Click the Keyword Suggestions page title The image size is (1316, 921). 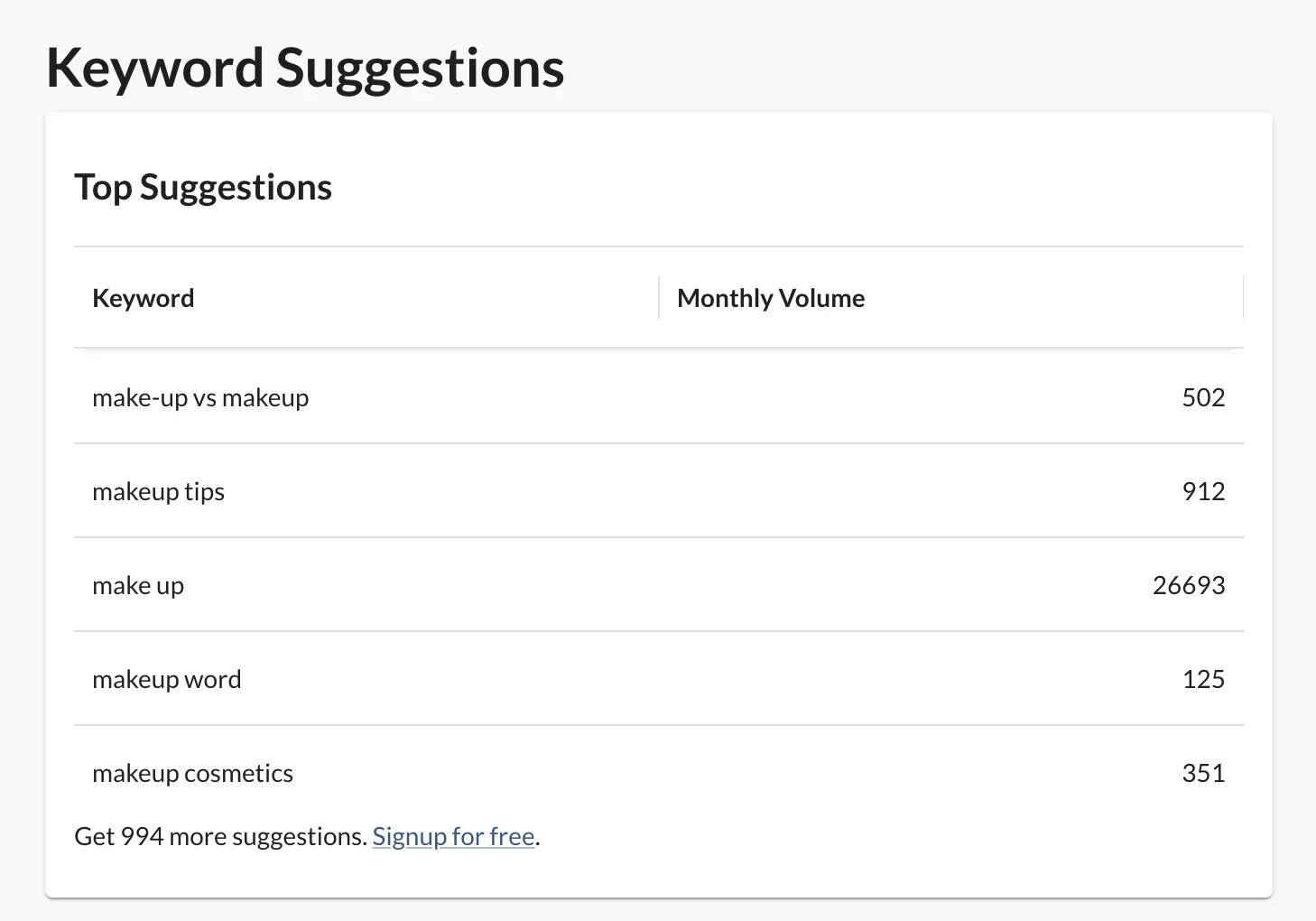(x=305, y=69)
